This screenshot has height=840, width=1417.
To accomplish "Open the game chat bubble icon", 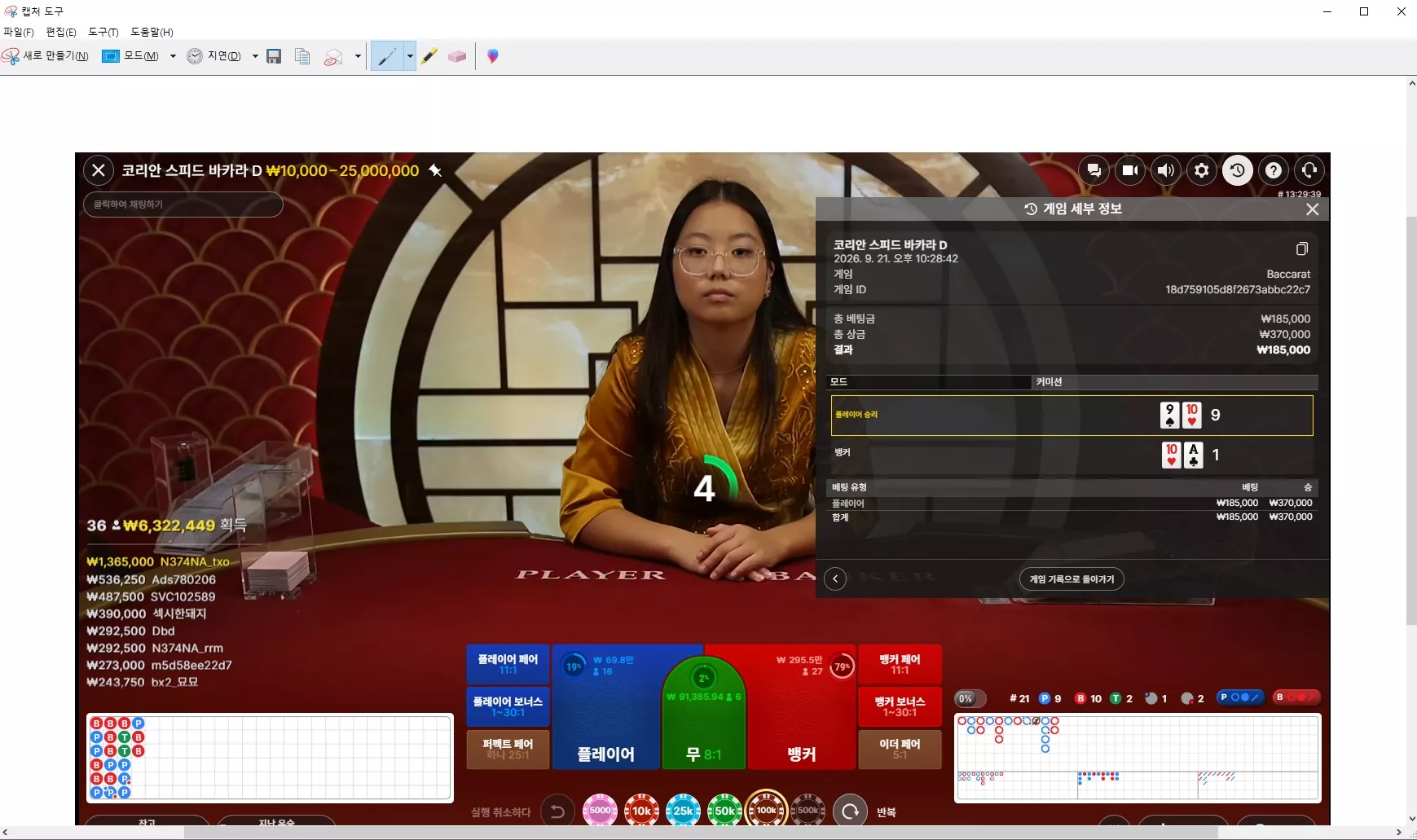I will 1094,170.
